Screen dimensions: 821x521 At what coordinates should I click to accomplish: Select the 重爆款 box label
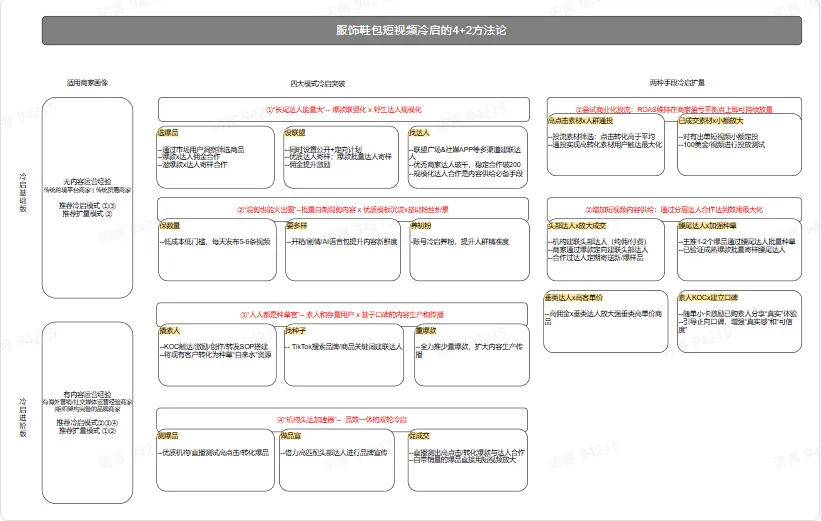point(426,331)
